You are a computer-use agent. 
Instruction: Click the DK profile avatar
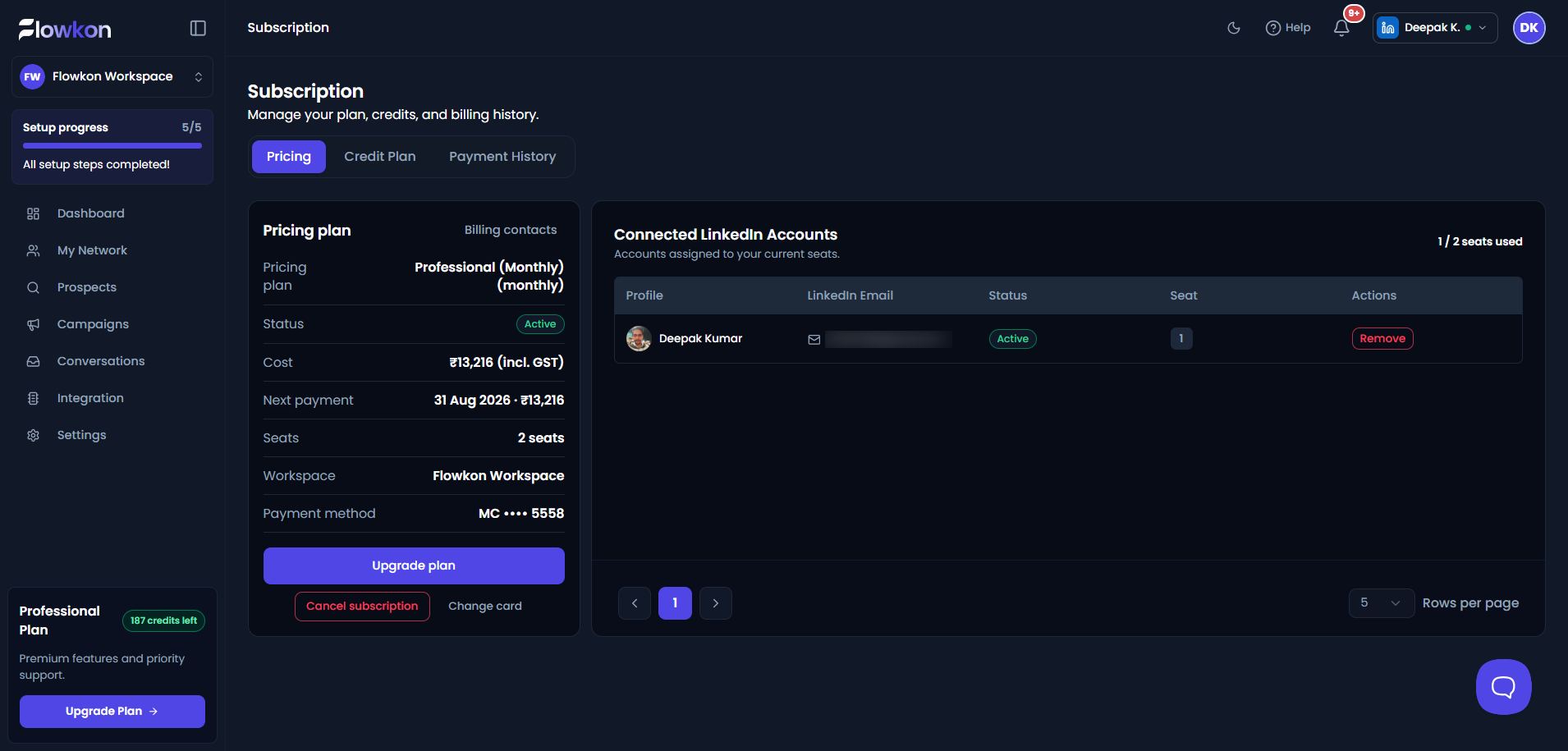(x=1529, y=28)
